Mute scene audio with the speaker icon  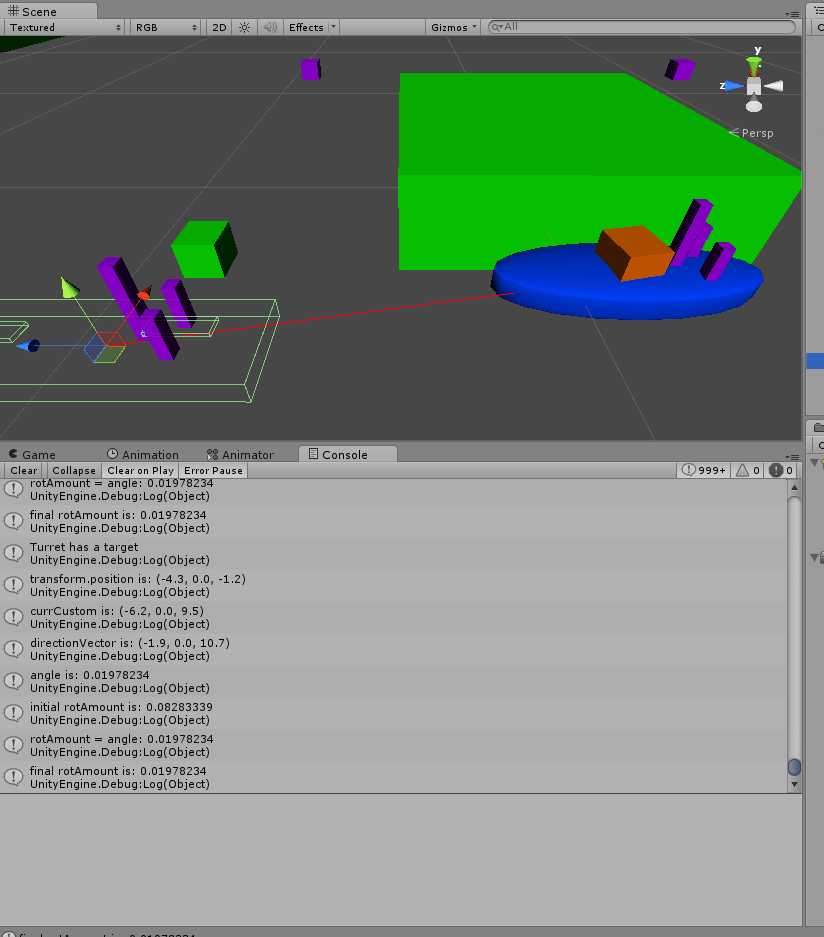(x=268, y=27)
